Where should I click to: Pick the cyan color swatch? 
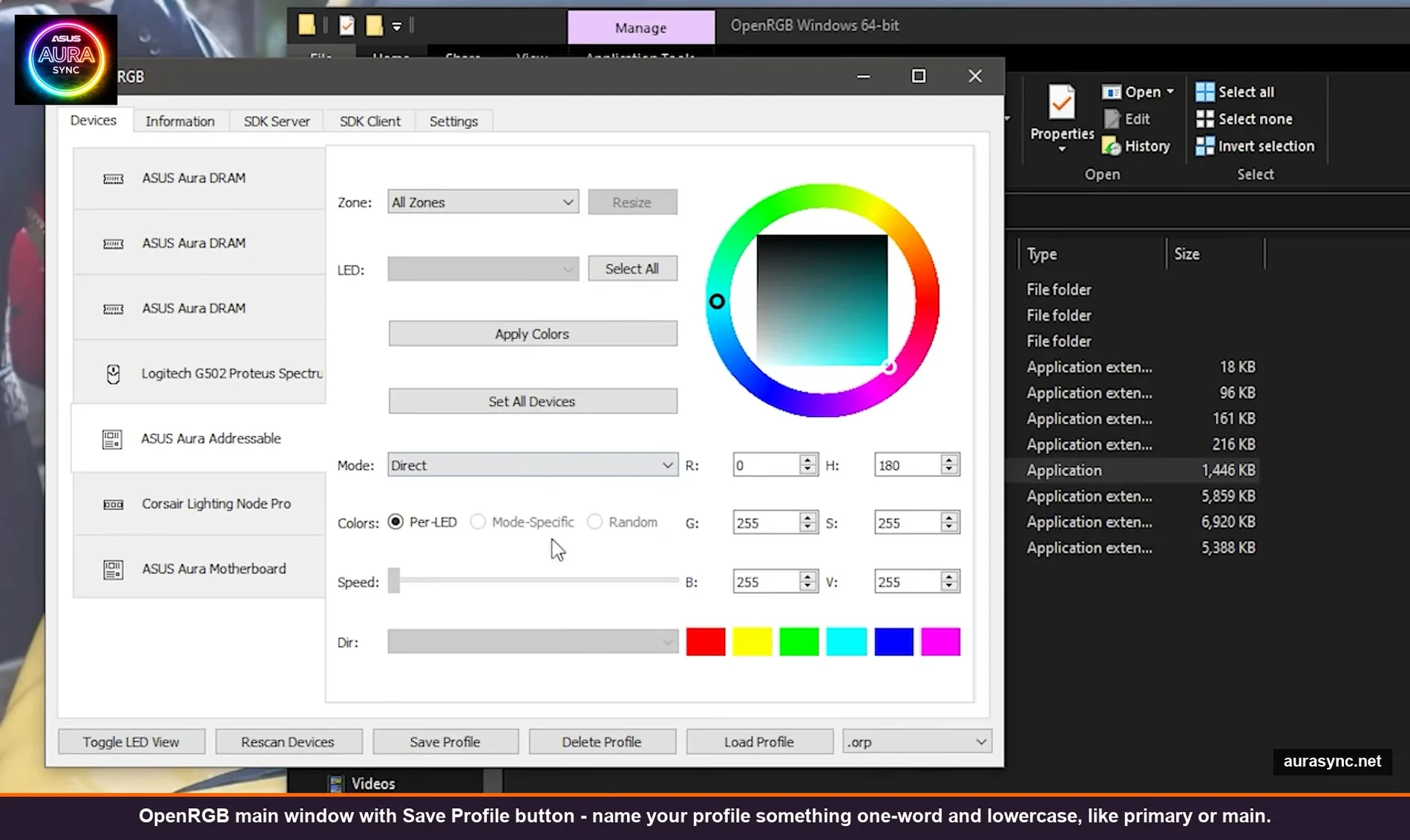click(x=846, y=641)
